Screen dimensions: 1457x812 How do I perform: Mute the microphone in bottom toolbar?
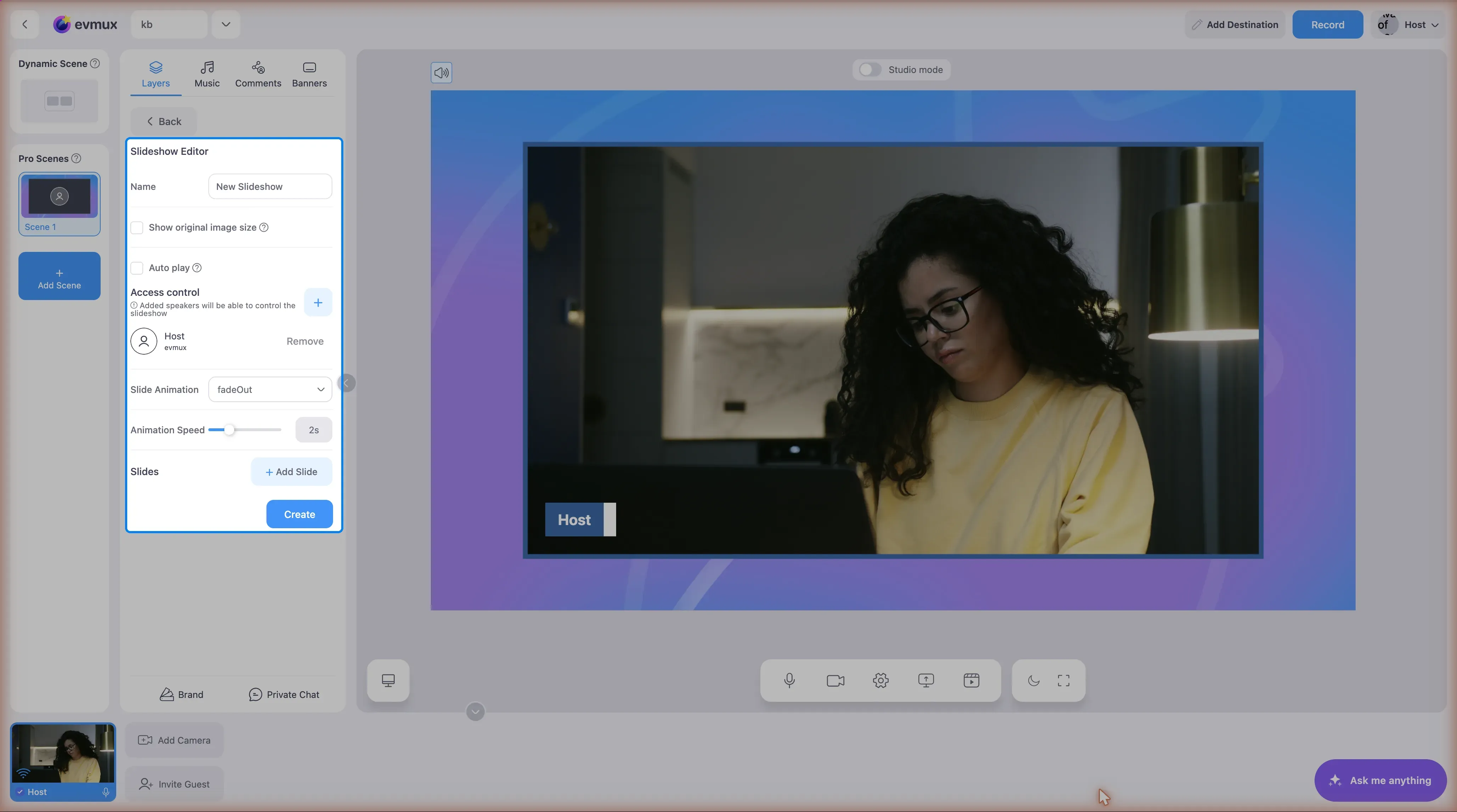pyautogui.click(x=789, y=680)
